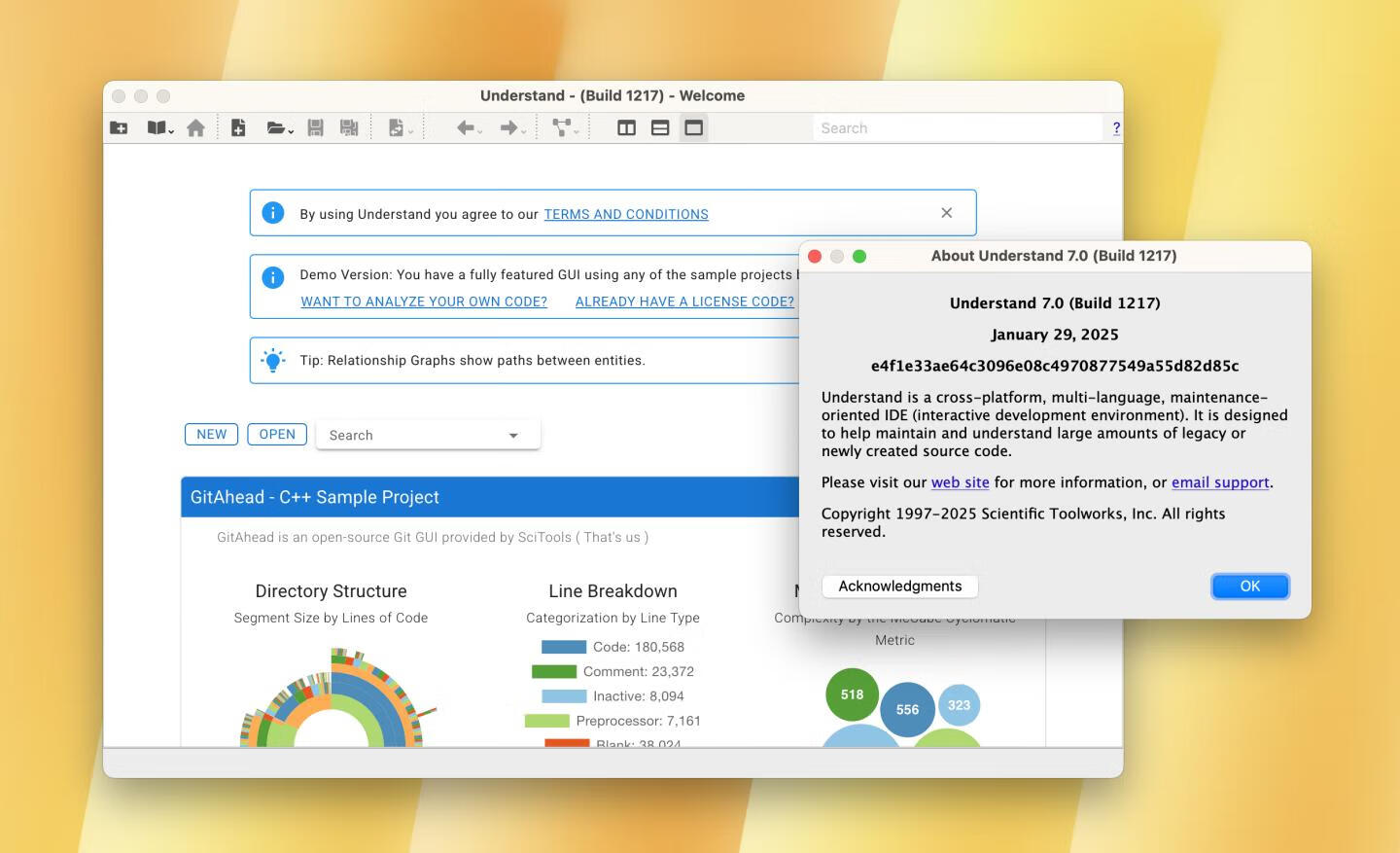The height and width of the screenshot is (853, 1400).
Task: Click the blue 556 complexity bubble
Action: click(x=907, y=710)
